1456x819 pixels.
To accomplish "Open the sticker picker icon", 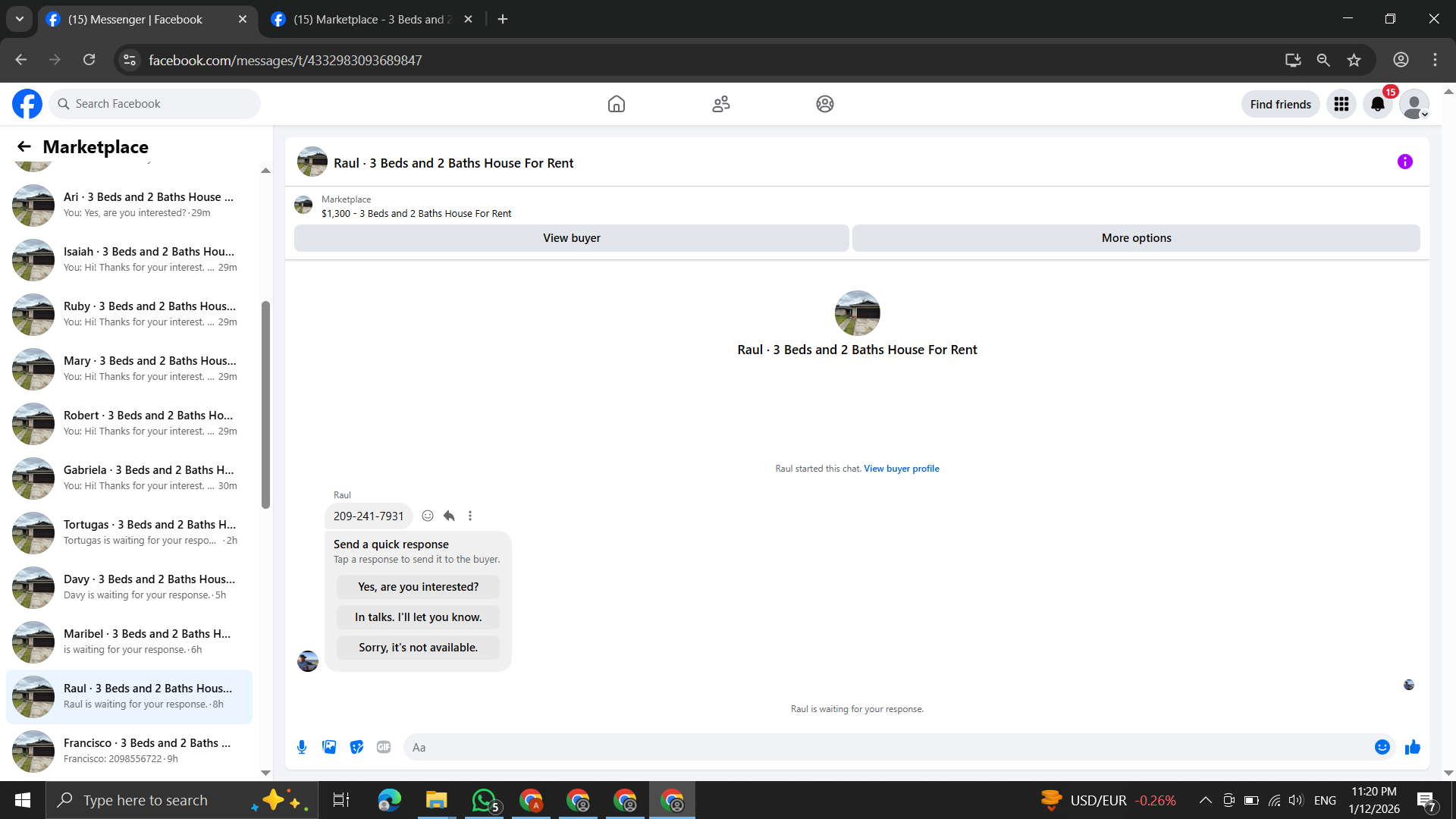I will [x=356, y=747].
